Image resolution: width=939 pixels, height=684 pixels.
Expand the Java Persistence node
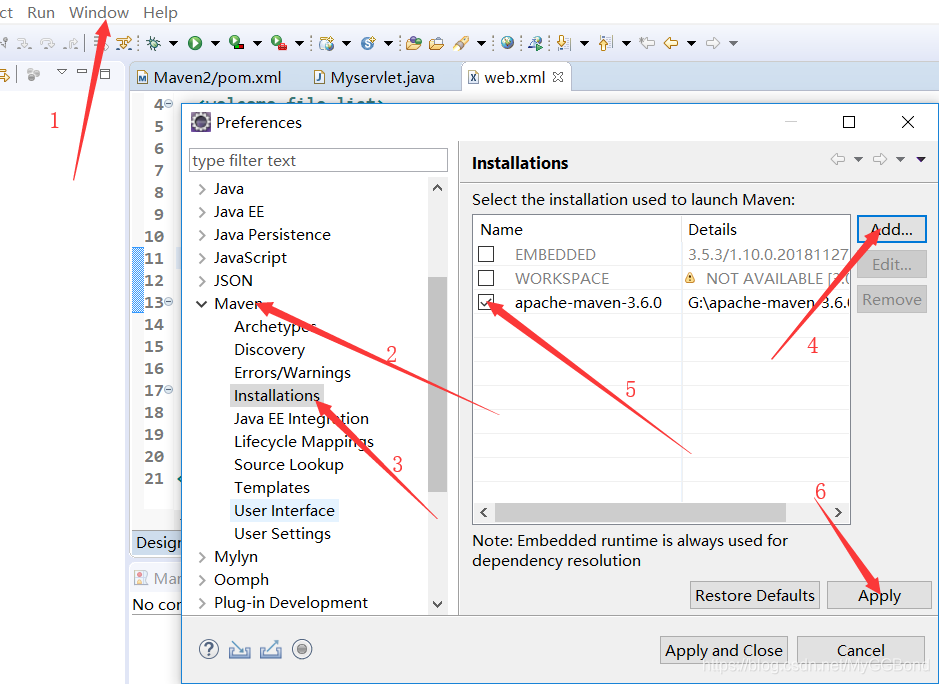pyautogui.click(x=202, y=235)
